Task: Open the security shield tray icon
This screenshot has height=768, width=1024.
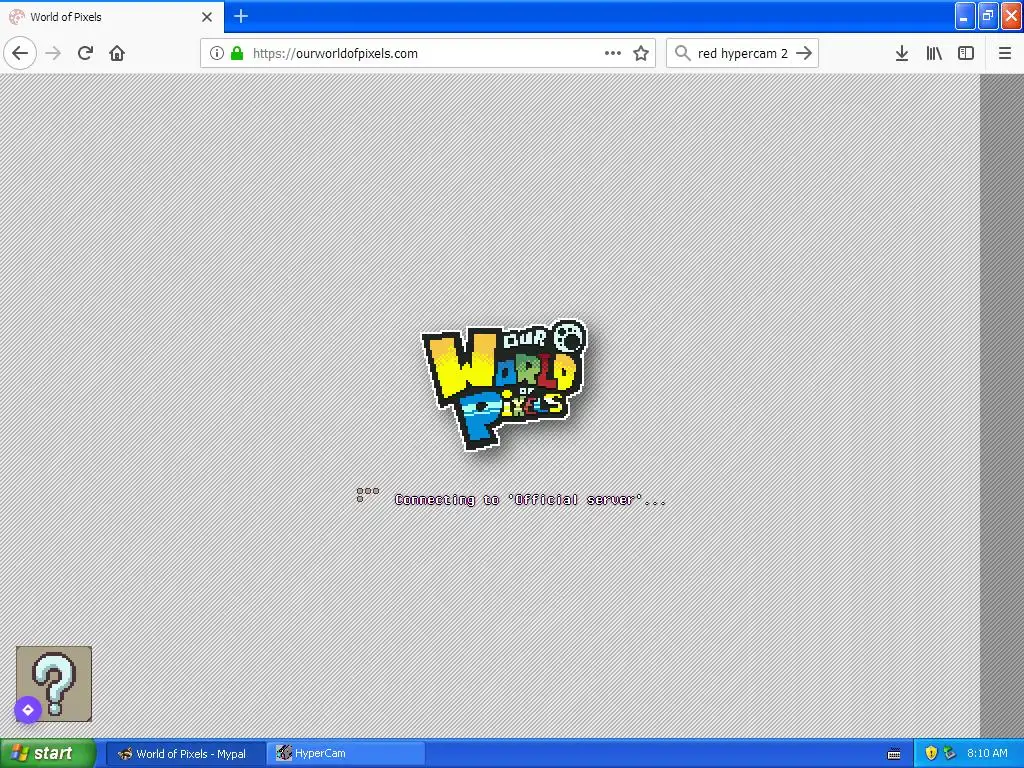Action: pyautogui.click(x=931, y=753)
